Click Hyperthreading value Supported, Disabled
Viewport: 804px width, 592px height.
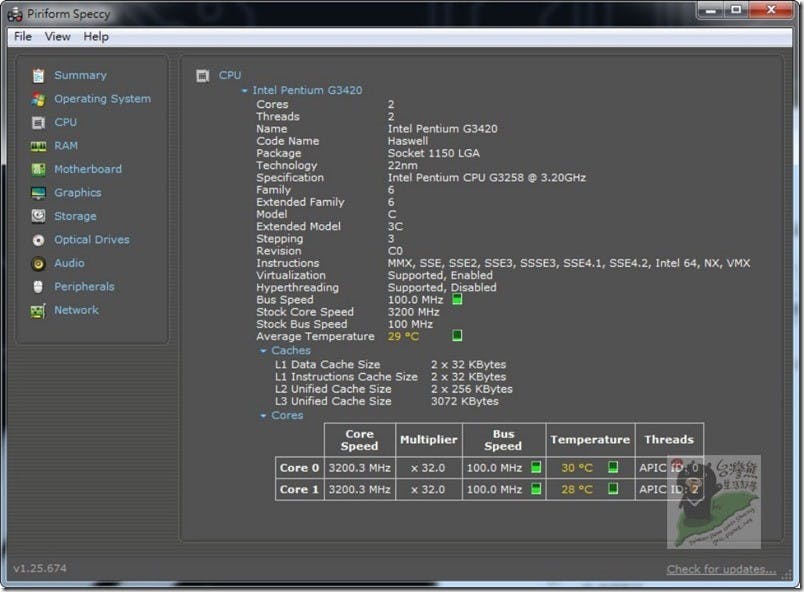point(442,288)
